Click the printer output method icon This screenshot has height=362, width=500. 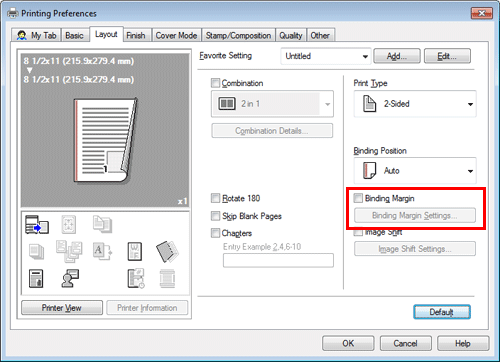[x=37, y=225]
